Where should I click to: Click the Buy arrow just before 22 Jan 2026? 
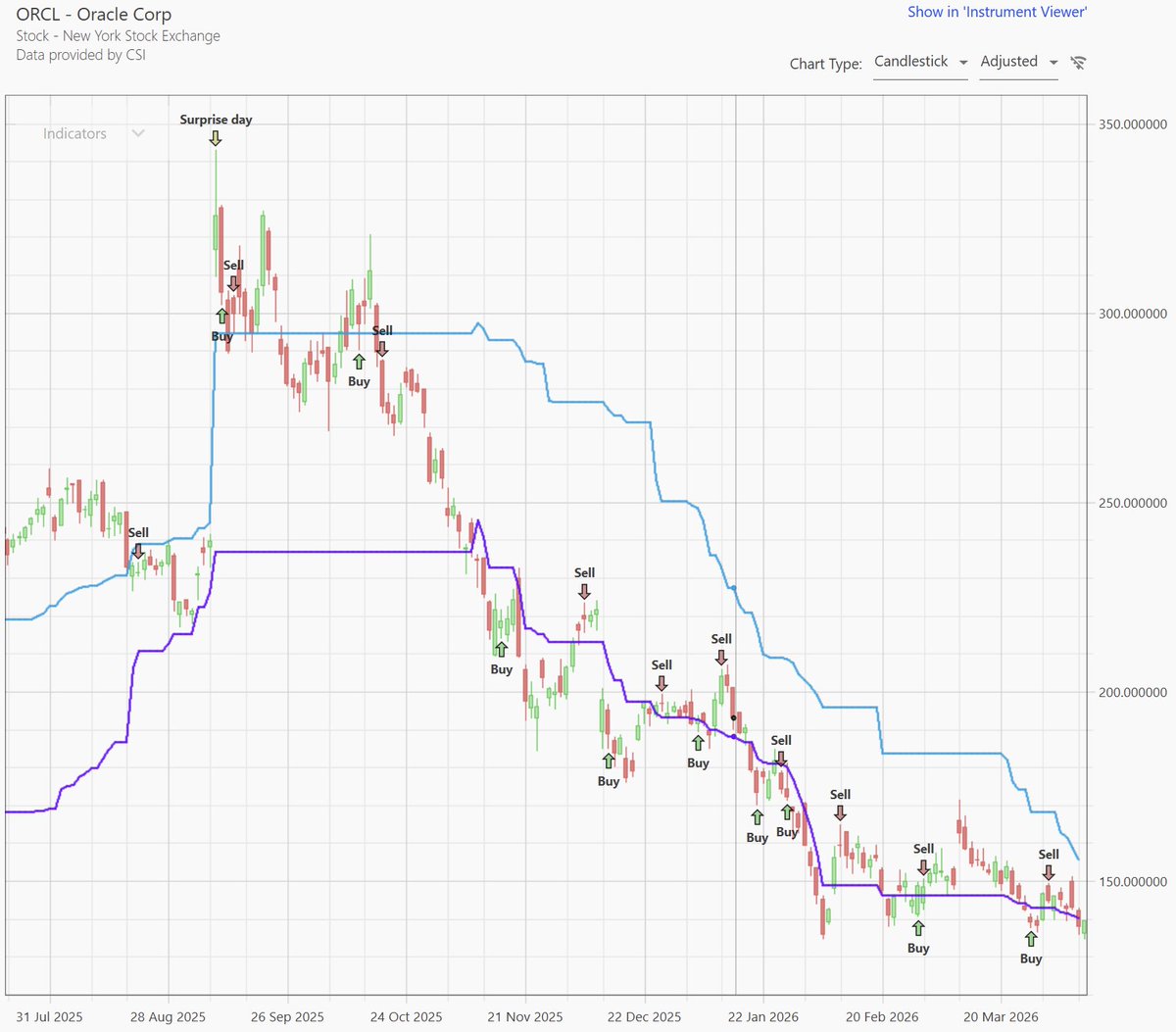[x=757, y=817]
